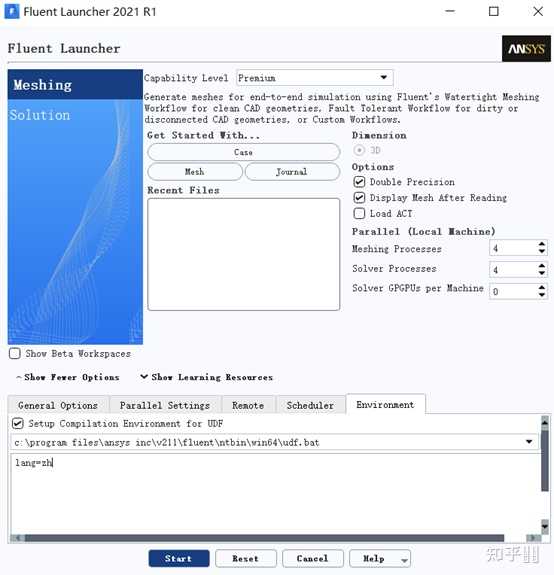Decrease Meshing Processes with down arrow
Screen dimensions: 554x575
click(x=542, y=252)
